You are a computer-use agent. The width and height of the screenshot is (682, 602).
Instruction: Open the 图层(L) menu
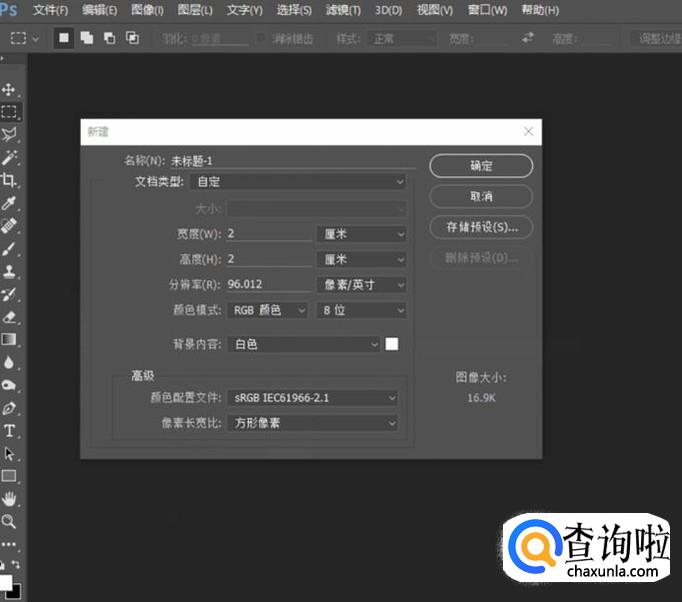click(195, 10)
